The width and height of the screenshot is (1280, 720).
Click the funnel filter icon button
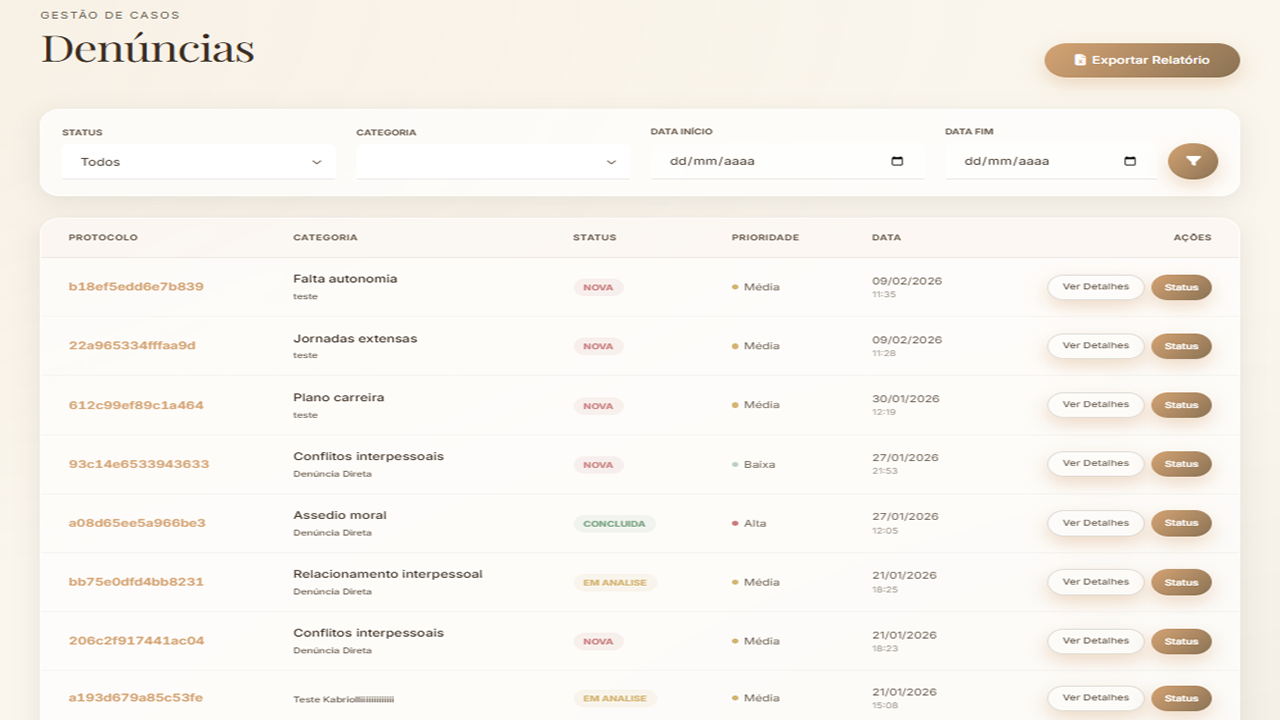(x=1192, y=161)
